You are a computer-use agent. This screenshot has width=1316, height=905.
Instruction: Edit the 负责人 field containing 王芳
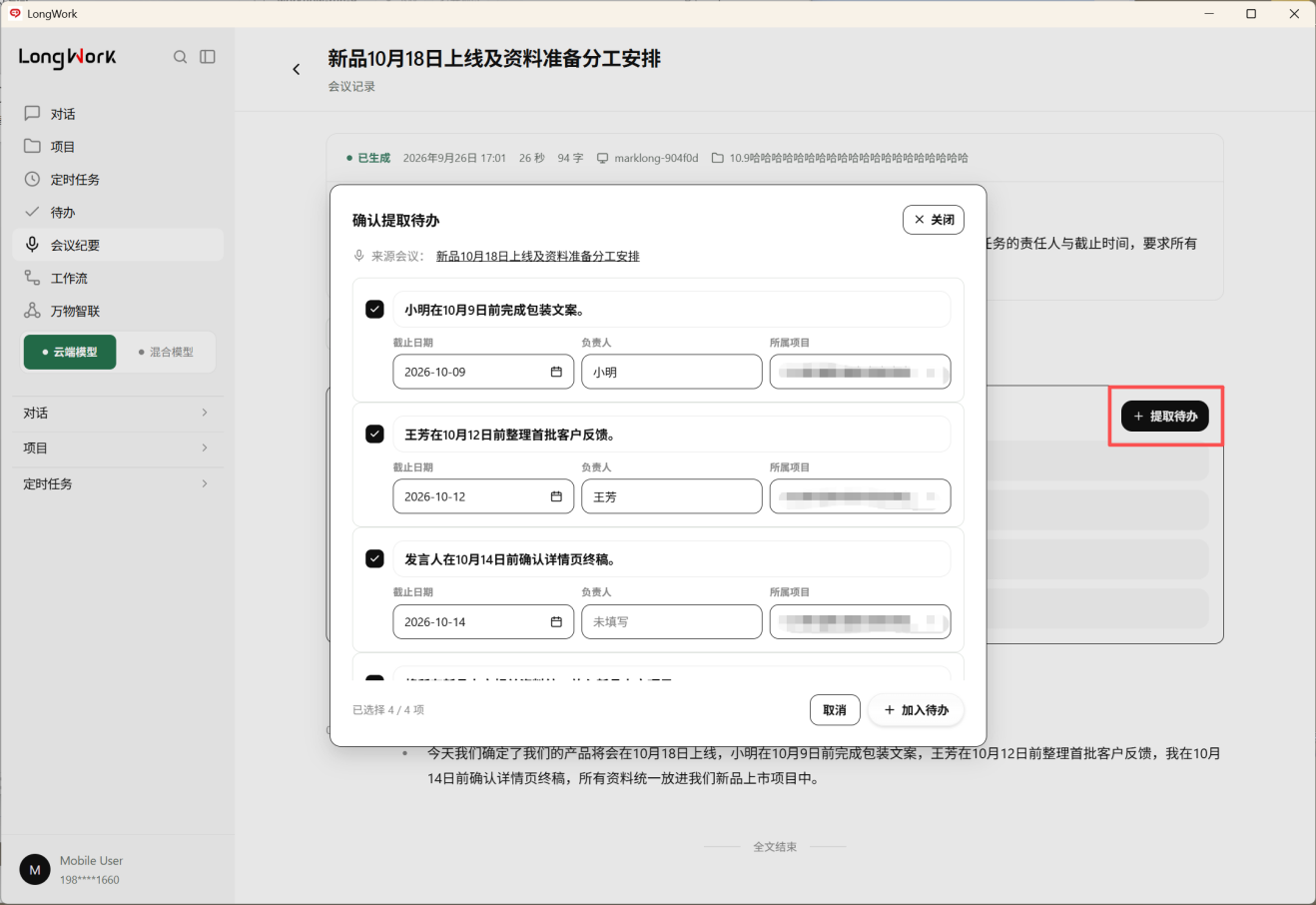pyautogui.click(x=672, y=496)
